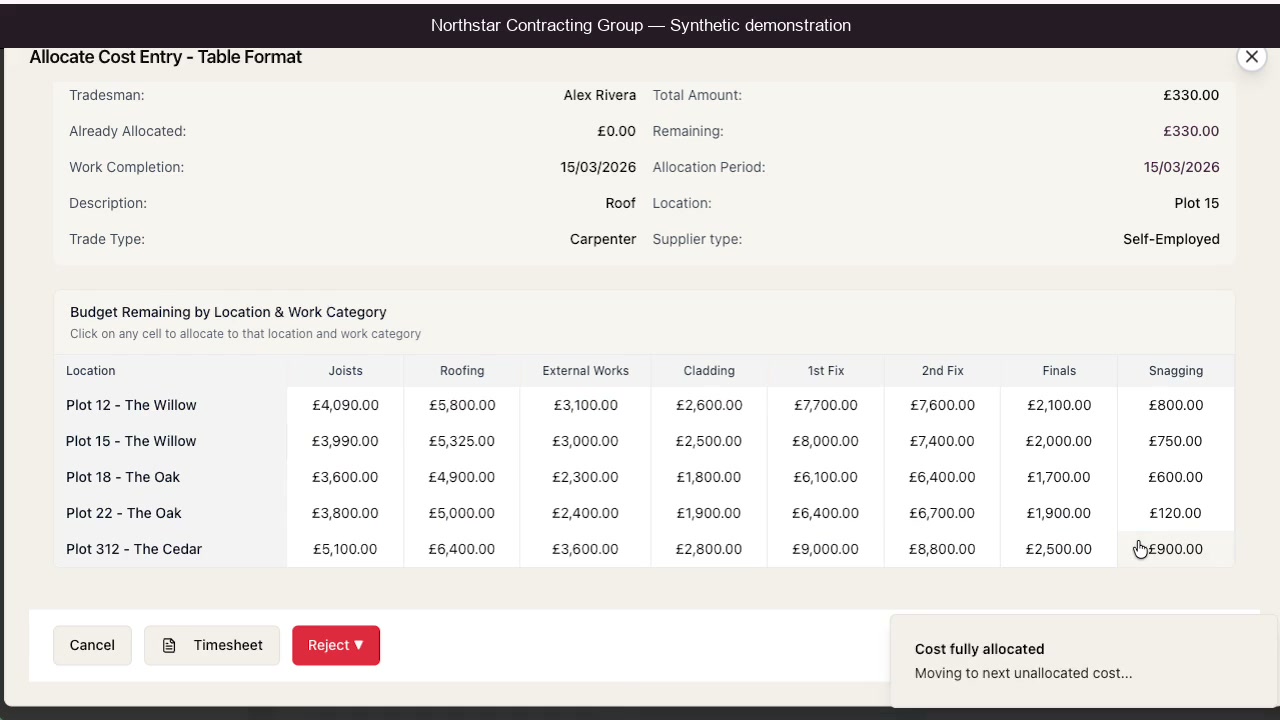Screen dimensions: 1280x720
Task: Pick Plot 15 Cladding £2,500.00
Action: point(709,441)
